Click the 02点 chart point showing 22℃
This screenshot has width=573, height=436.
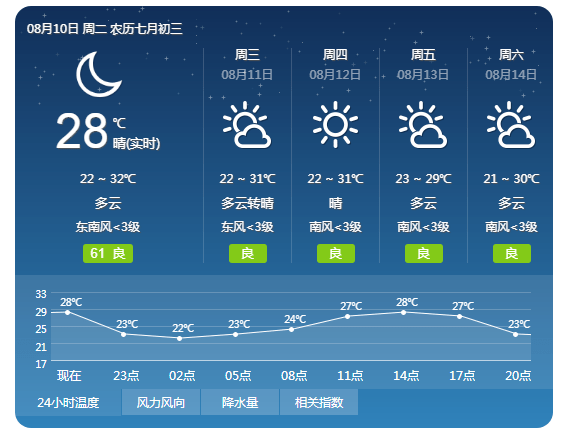point(179,338)
